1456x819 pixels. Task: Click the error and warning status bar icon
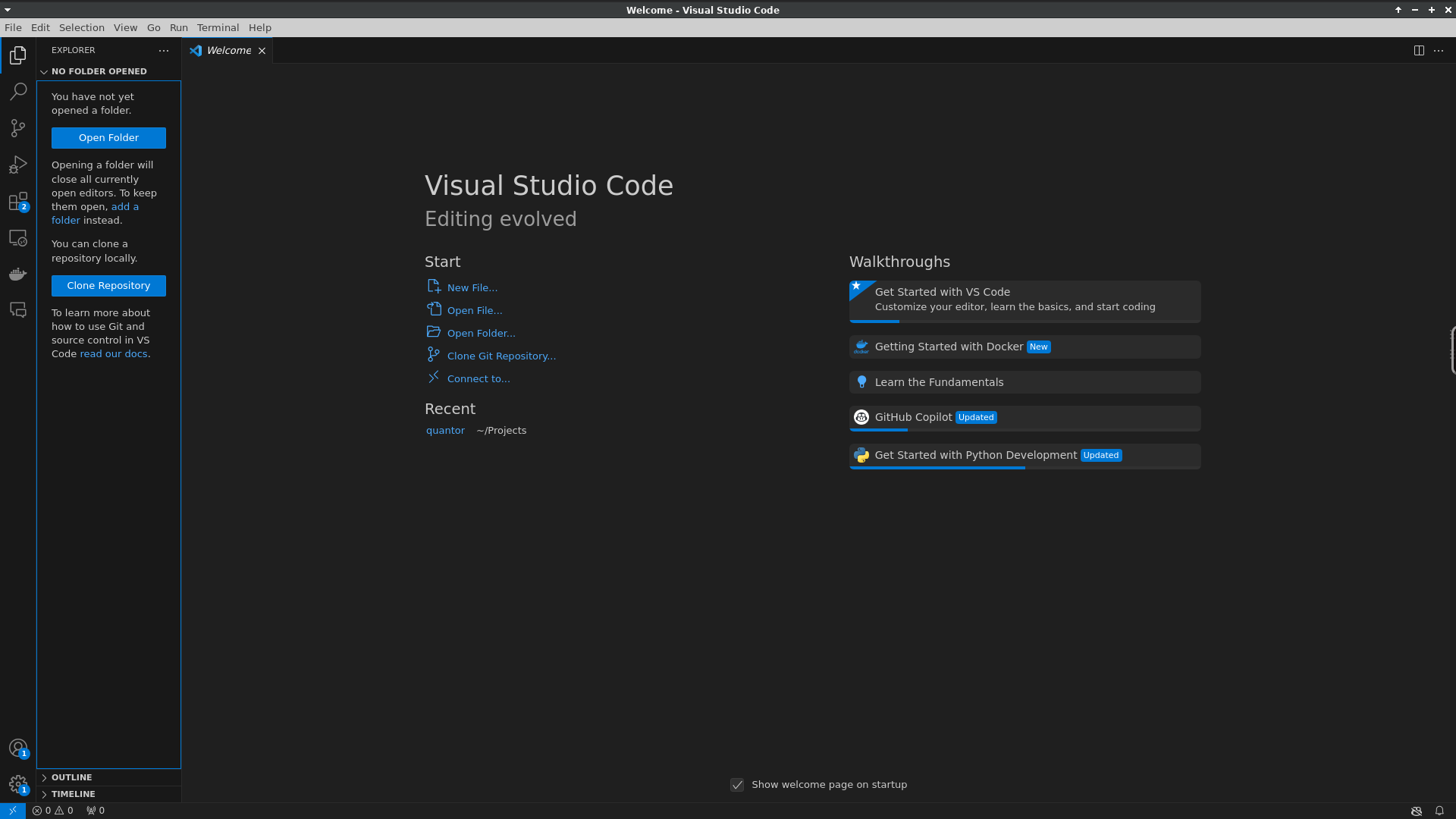[51, 810]
